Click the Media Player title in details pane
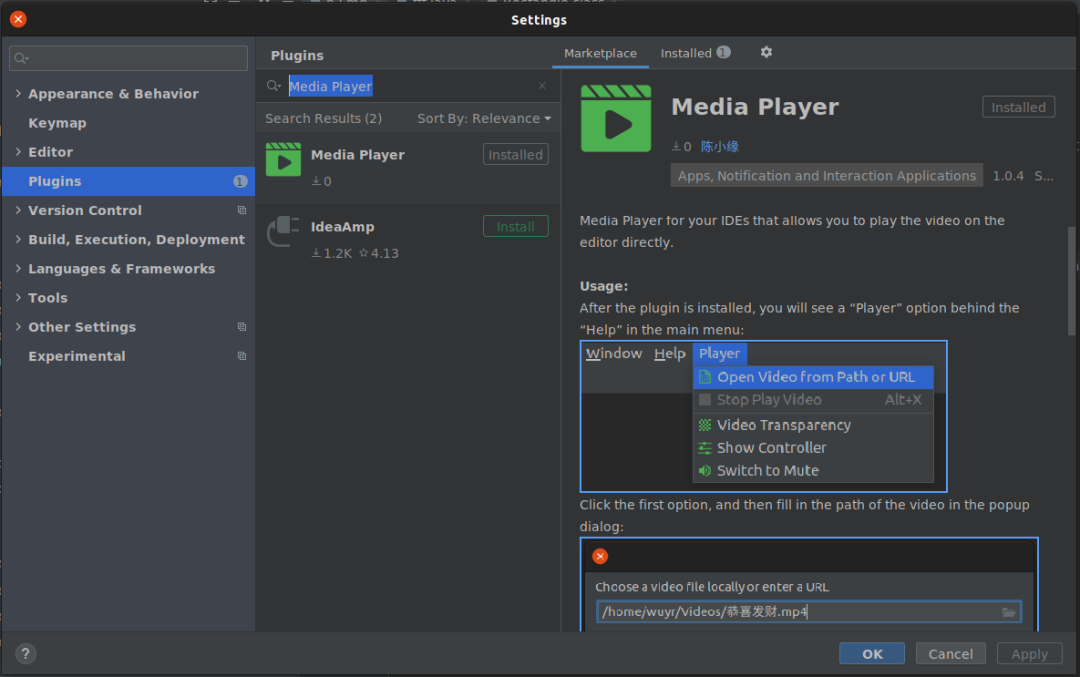 pos(755,107)
